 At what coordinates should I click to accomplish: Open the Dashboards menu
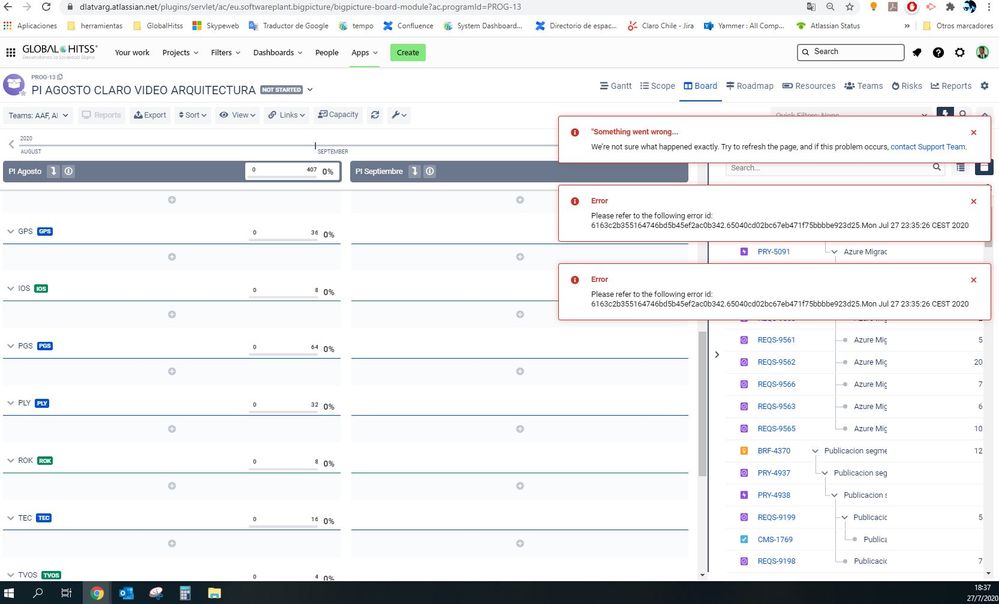point(278,52)
